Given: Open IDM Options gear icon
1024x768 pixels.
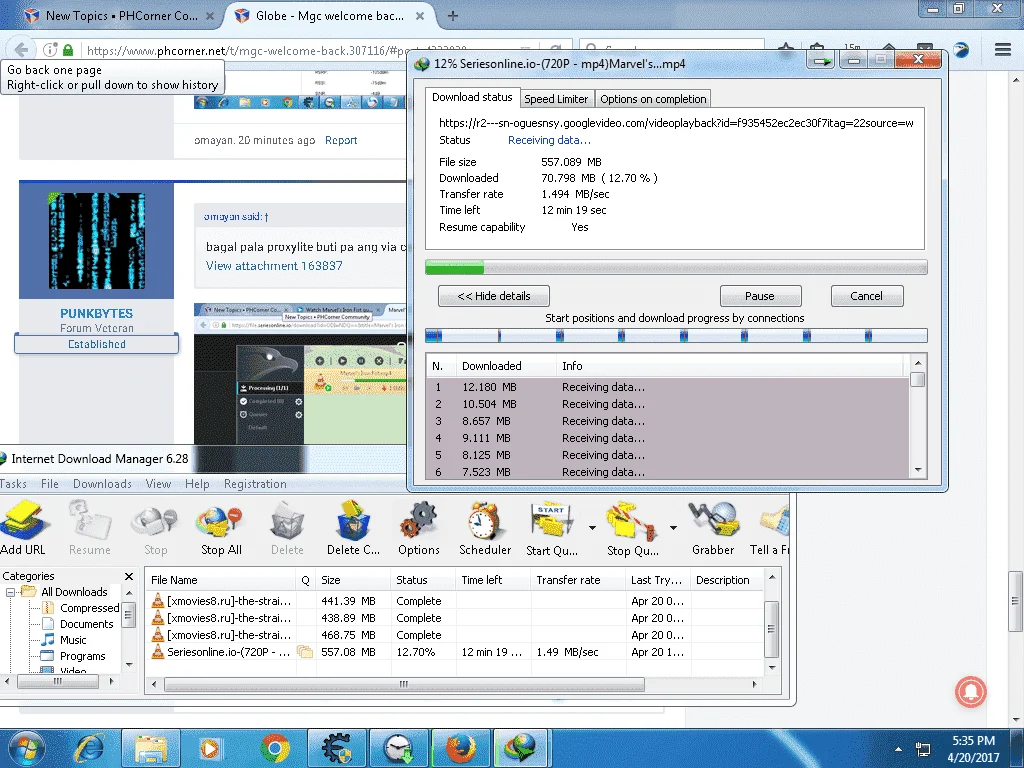Looking at the screenshot, I should (x=419, y=528).
